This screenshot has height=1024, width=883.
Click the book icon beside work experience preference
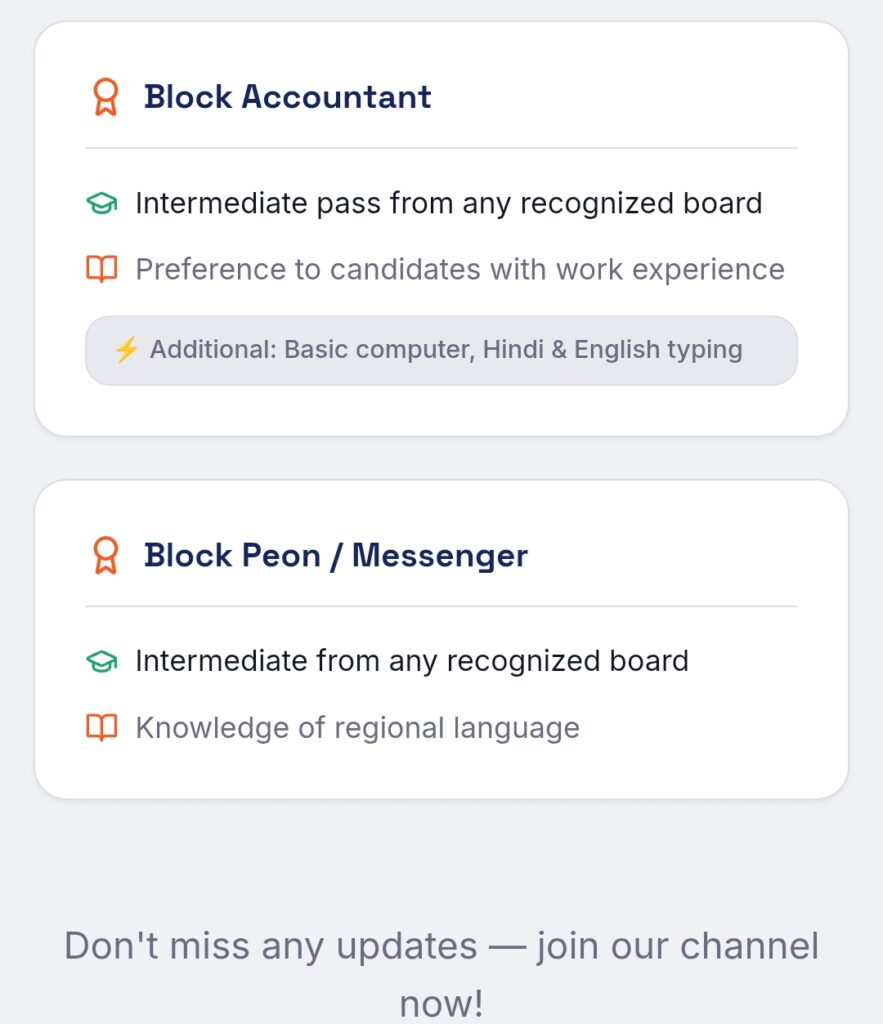click(x=101, y=269)
